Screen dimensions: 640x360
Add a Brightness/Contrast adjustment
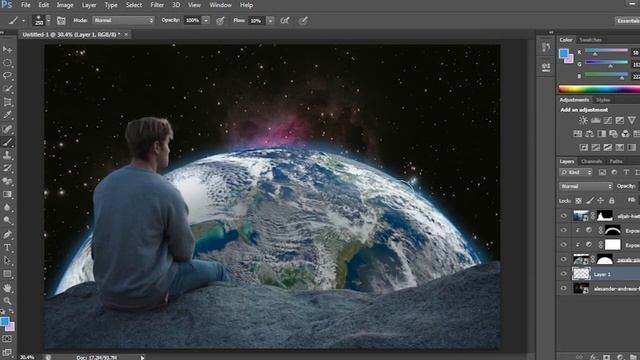[x=583, y=120]
